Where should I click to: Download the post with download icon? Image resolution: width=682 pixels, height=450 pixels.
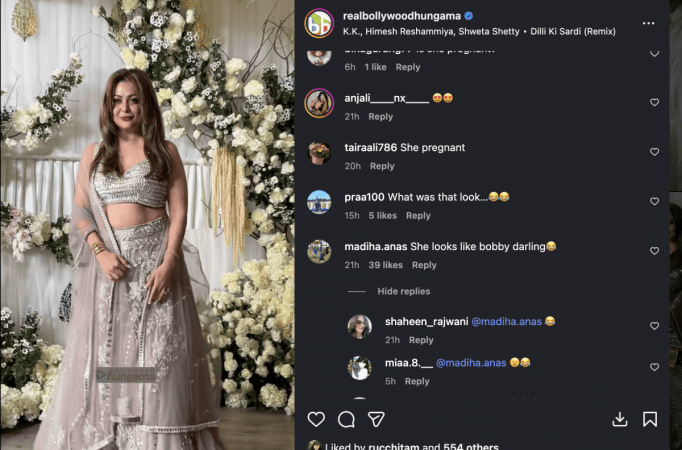(x=620, y=419)
